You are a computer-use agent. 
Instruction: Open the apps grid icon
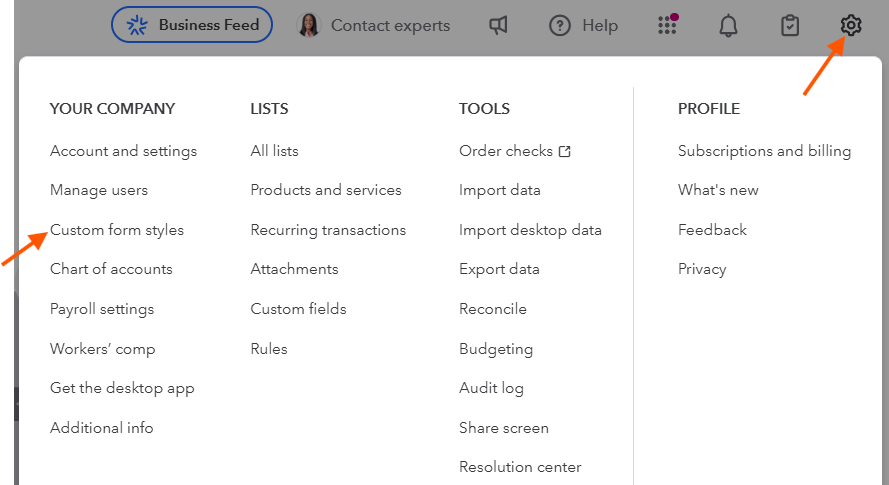tap(668, 25)
